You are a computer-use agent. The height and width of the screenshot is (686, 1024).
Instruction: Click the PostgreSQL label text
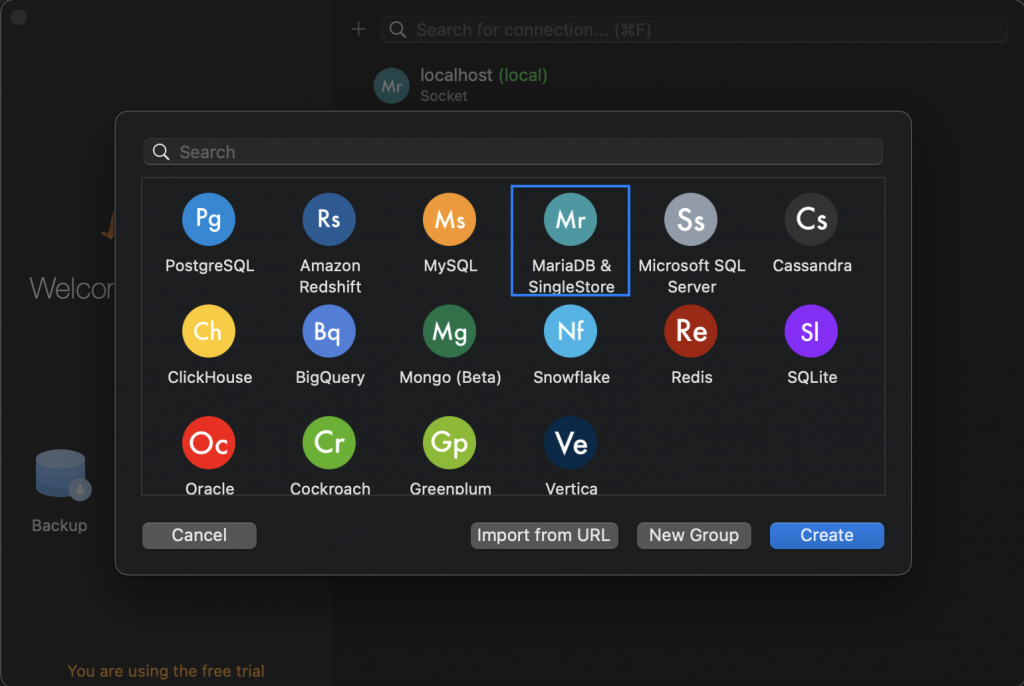(210, 266)
